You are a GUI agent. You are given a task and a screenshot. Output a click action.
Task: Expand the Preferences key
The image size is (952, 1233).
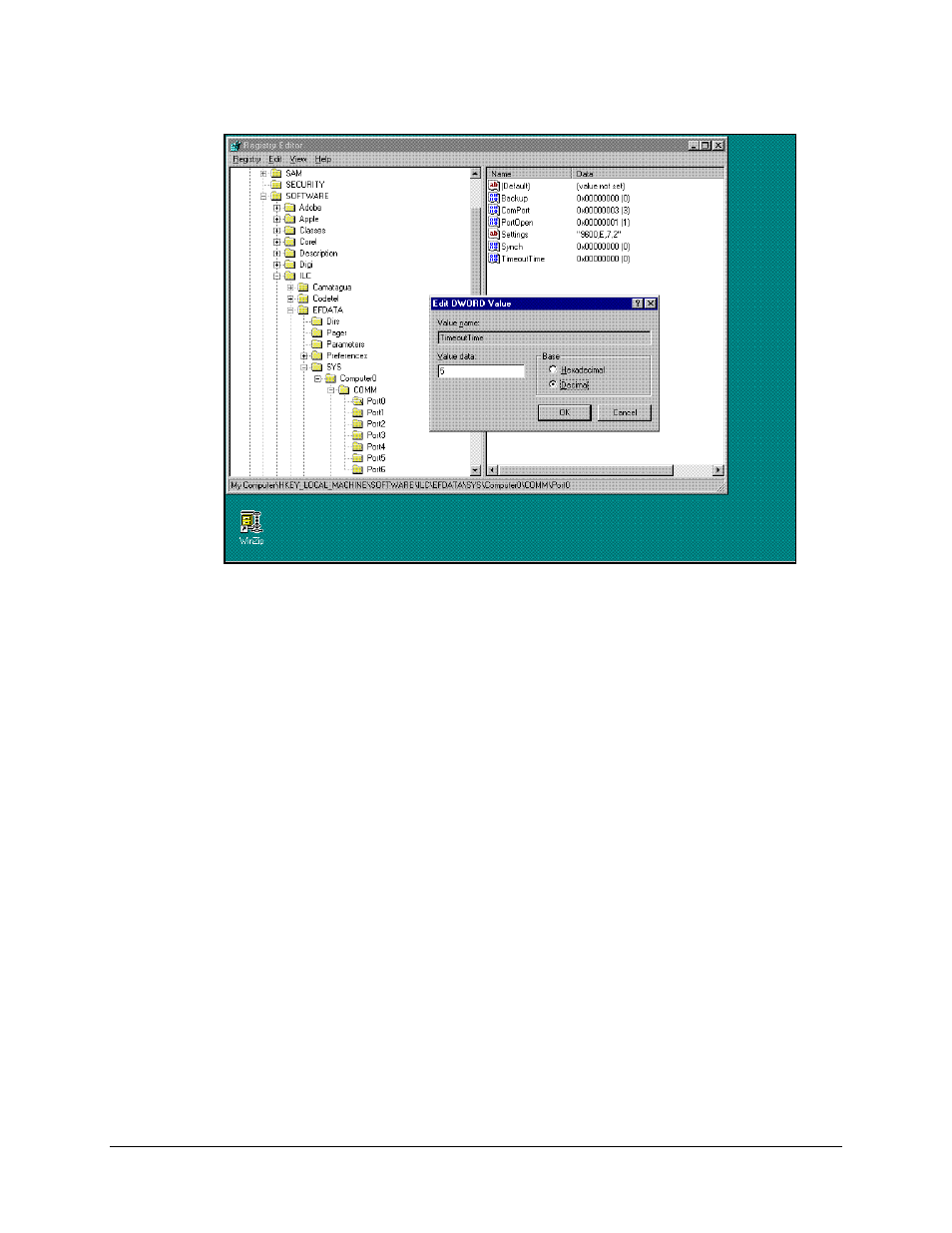pos(304,355)
